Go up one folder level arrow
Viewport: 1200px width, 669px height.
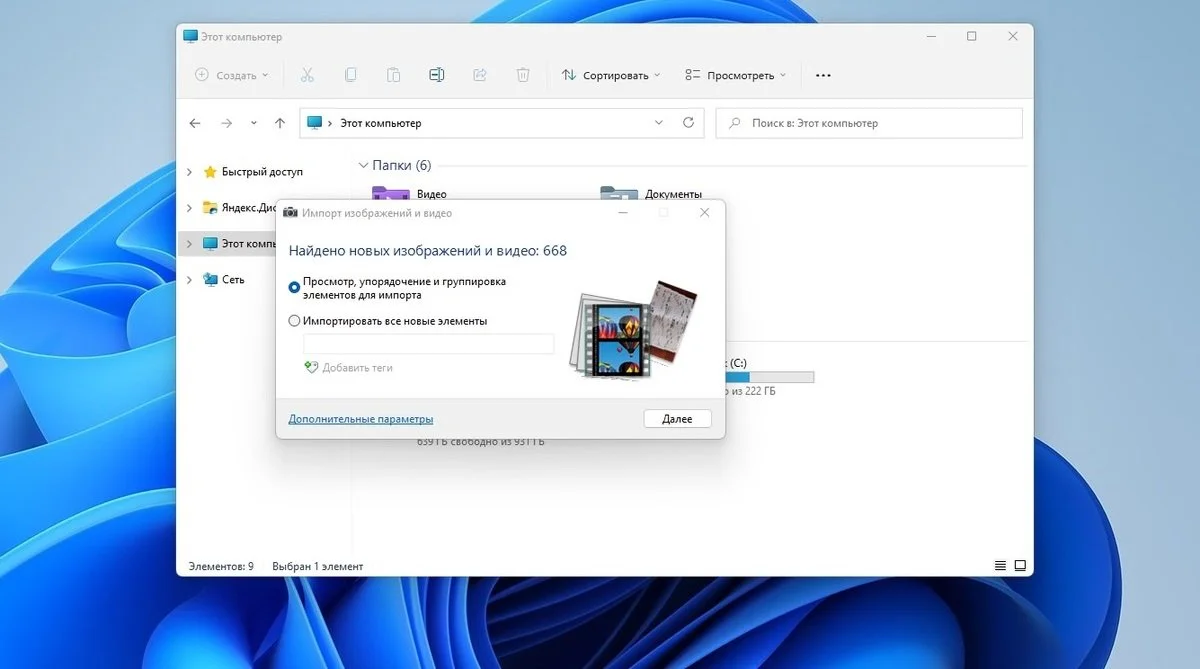280,123
